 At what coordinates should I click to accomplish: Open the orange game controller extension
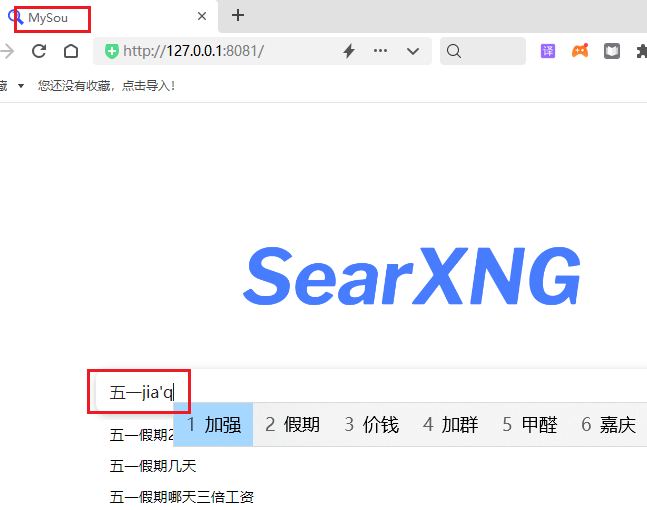pyautogui.click(x=580, y=51)
